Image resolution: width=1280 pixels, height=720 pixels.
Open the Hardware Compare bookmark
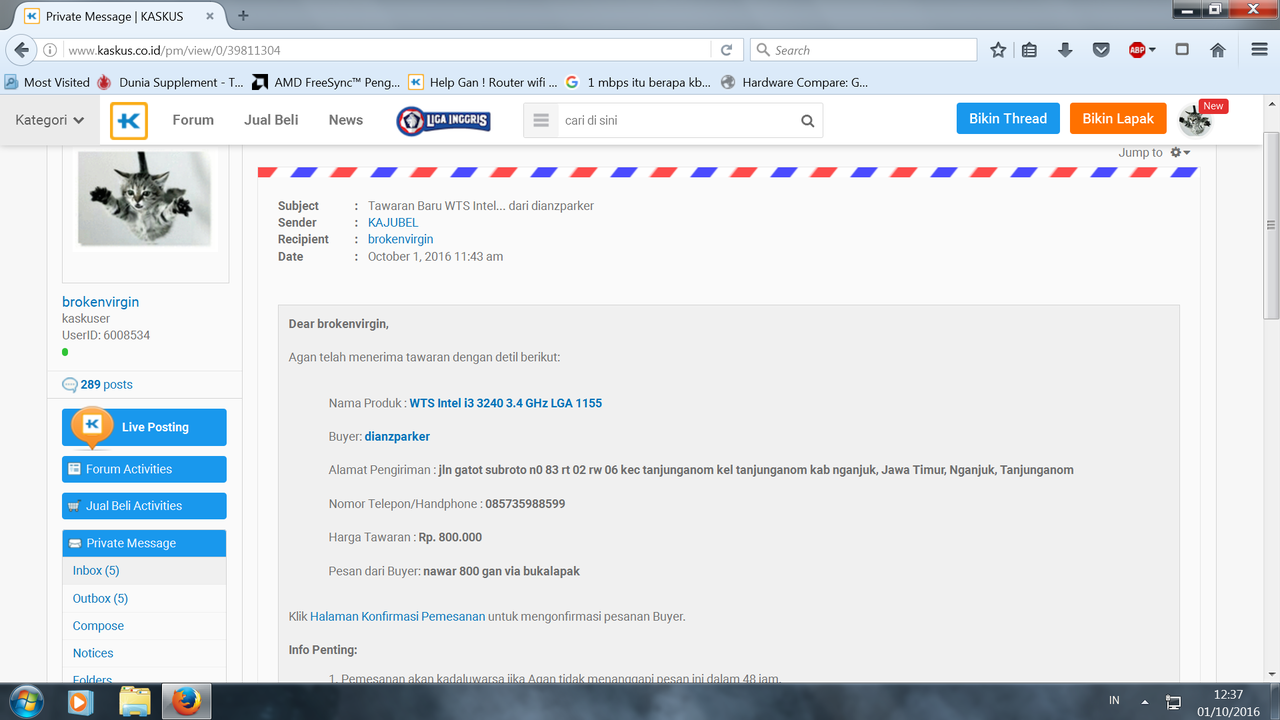795,82
